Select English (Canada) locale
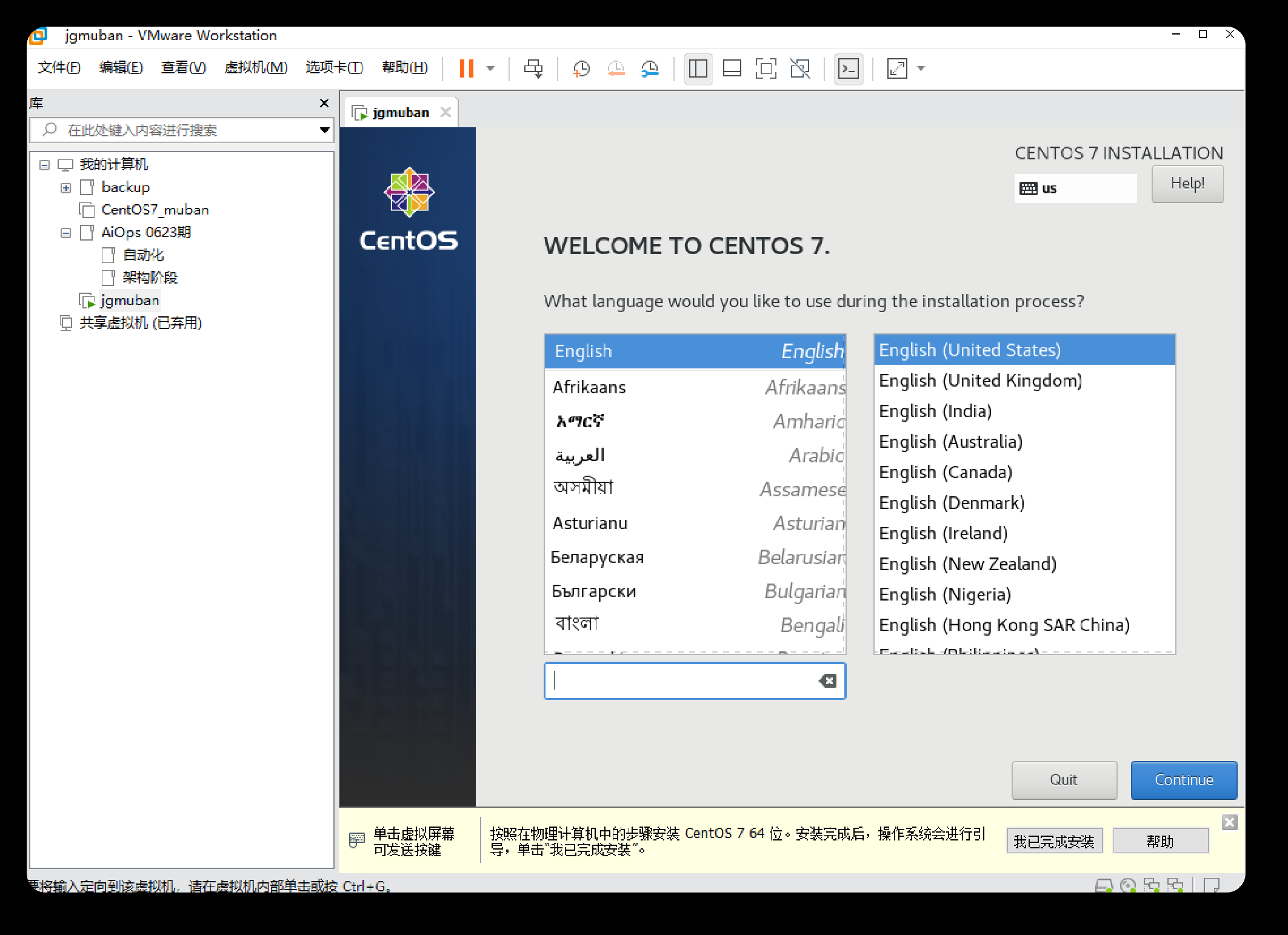The width and height of the screenshot is (1288, 935). click(1024, 472)
